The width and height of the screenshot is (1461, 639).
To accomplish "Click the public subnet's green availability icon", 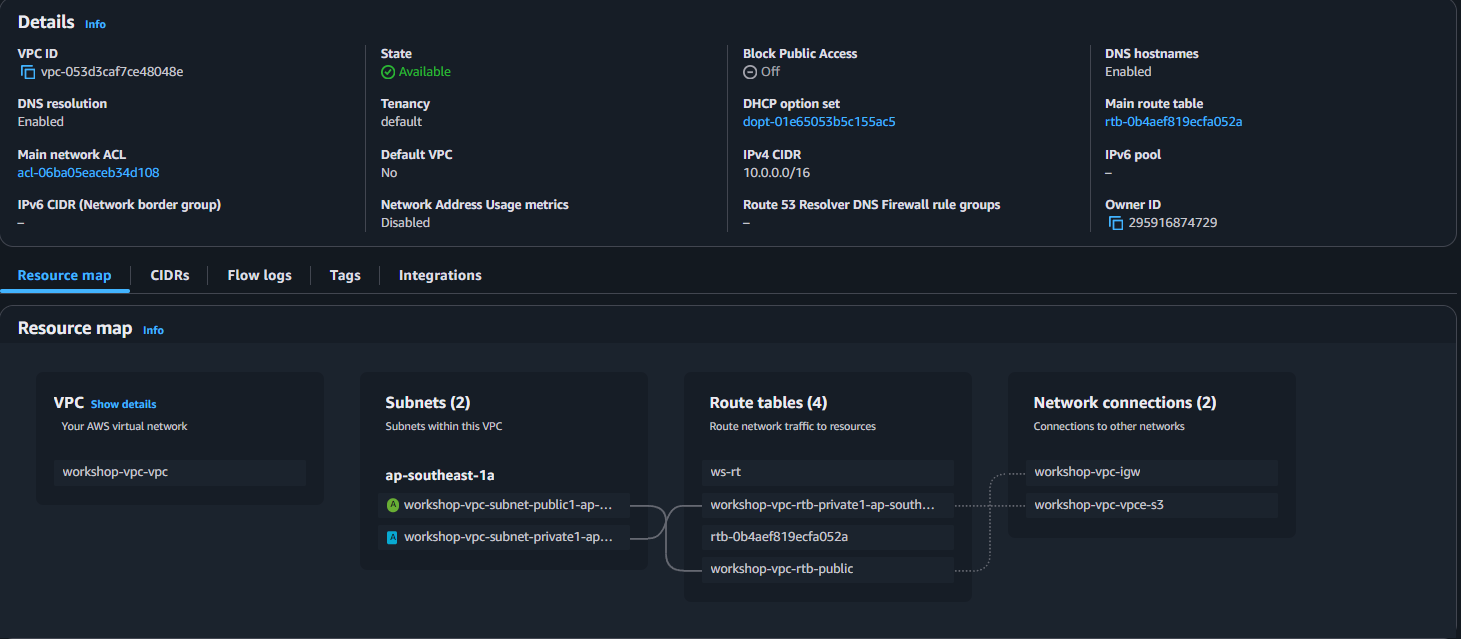I will point(393,506).
